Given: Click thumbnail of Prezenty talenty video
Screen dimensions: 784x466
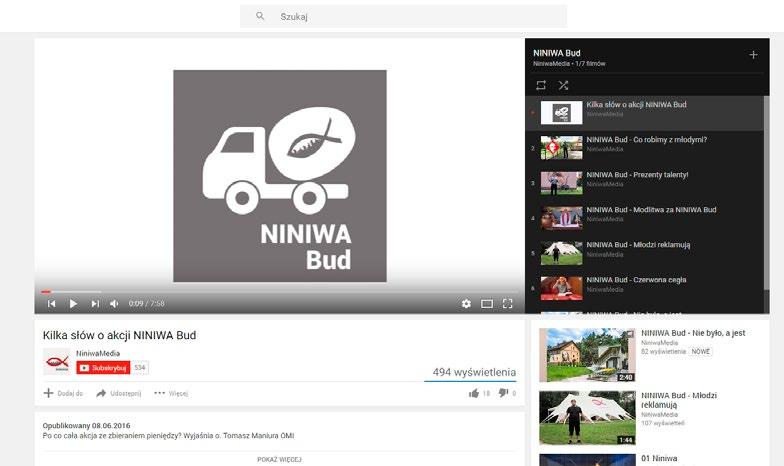Looking at the screenshot, I should (x=562, y=183).
